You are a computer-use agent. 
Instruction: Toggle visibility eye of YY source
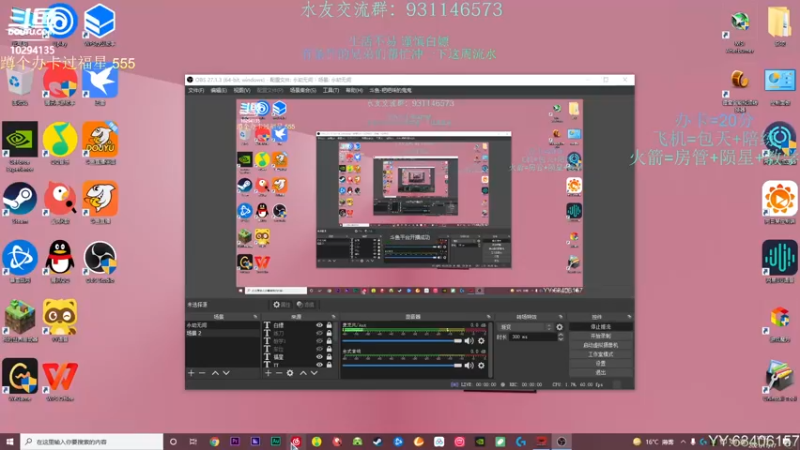(319, 365)
